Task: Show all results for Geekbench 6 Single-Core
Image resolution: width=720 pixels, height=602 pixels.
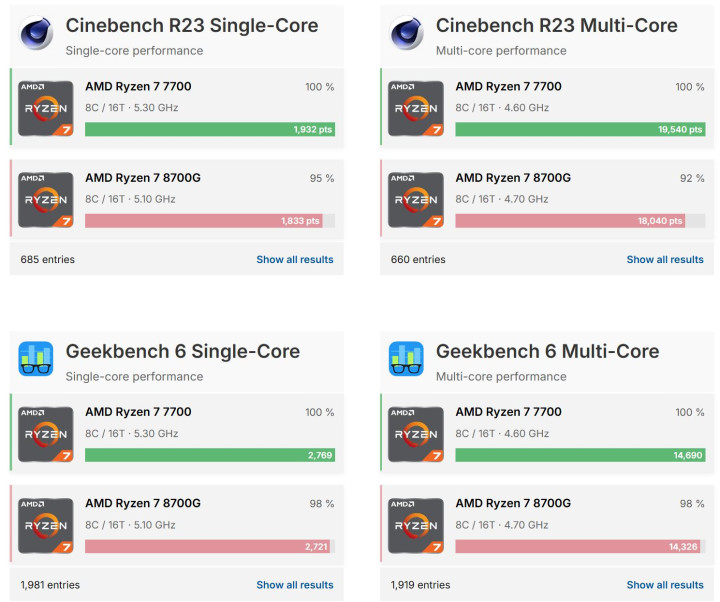Action: [295, 585]
